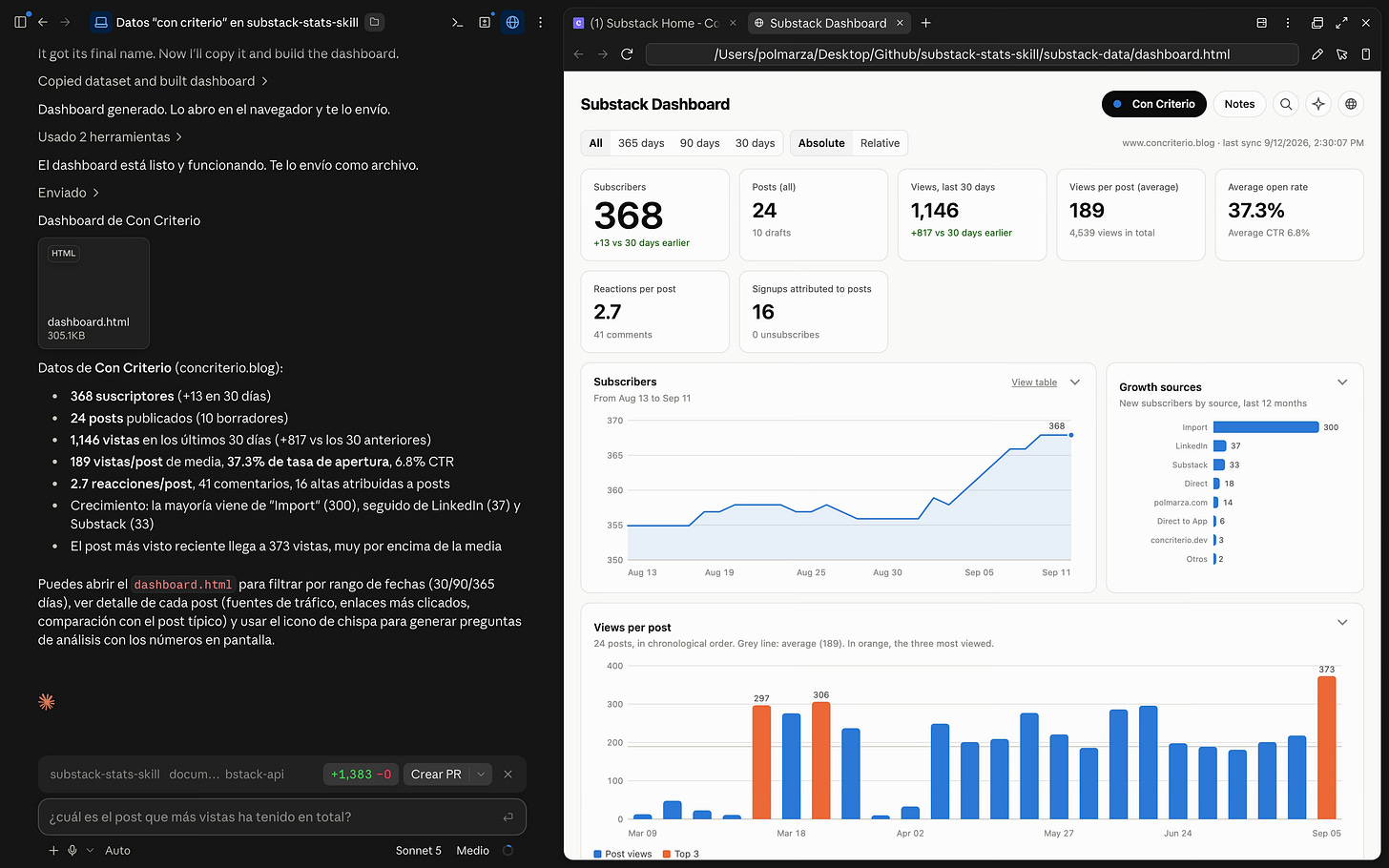The width and height of the screenshot is (1389, 868).
Task: Open the Notes section of dashboard
Action: tap(1239, 104)
